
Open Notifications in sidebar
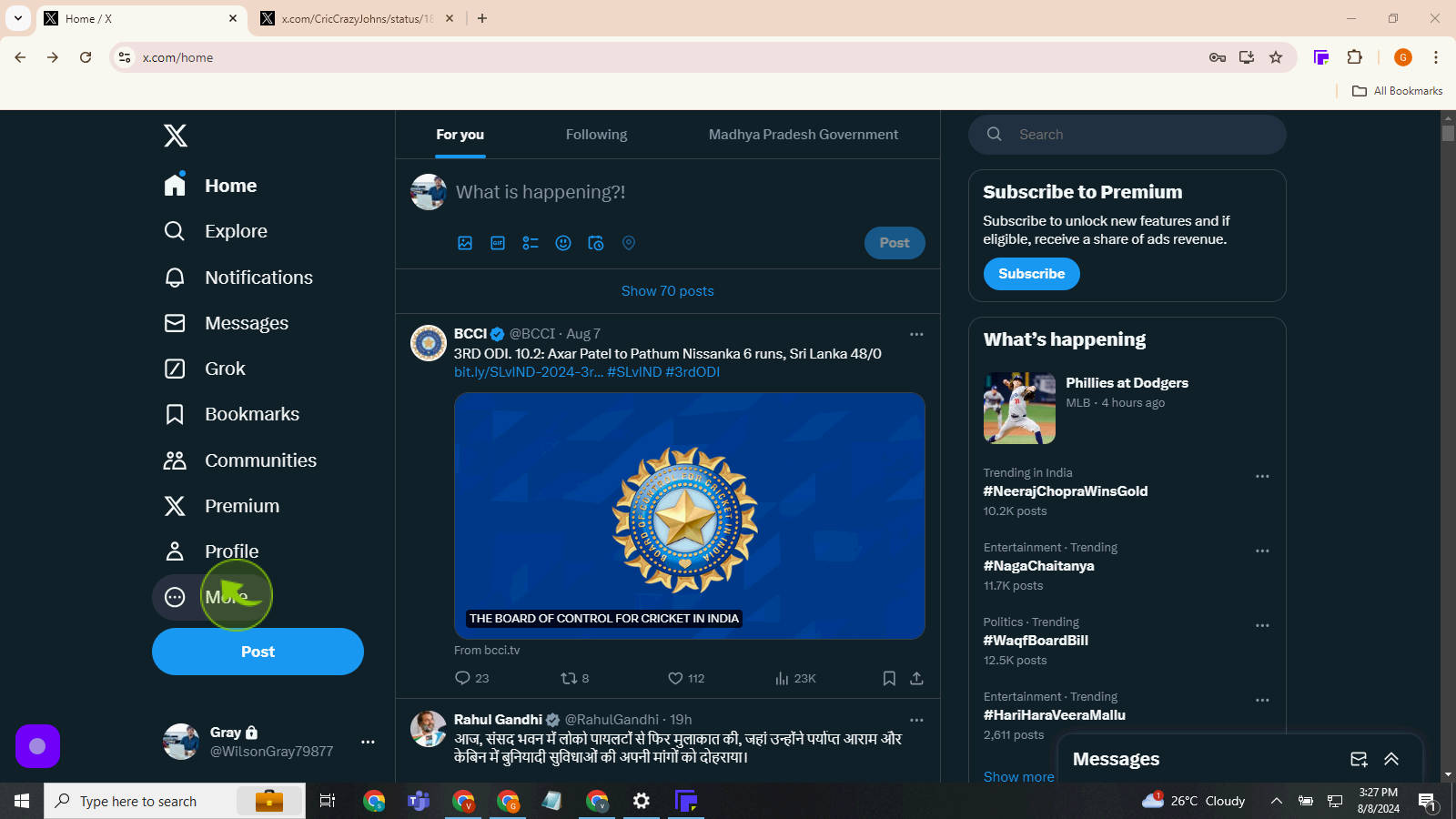pos(238,278)
